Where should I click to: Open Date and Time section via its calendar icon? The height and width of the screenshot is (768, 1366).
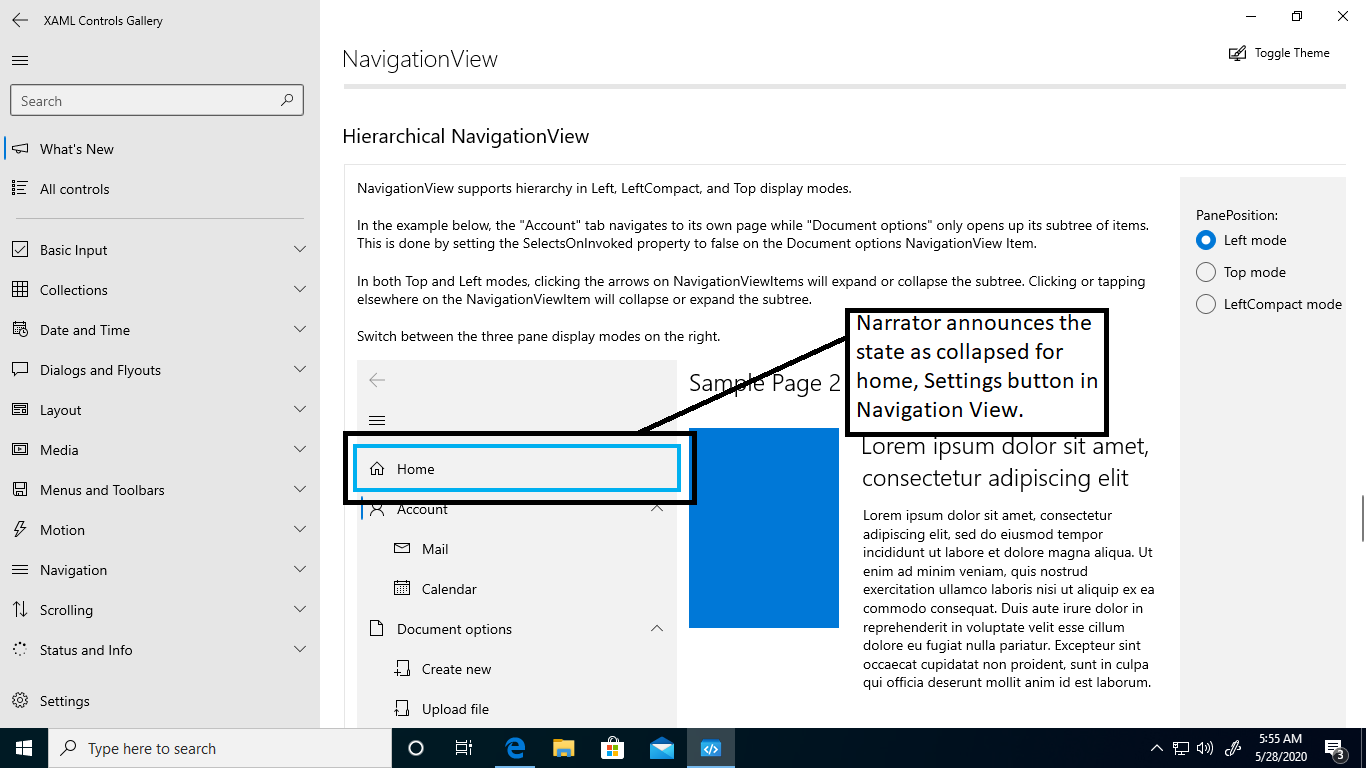click(22, 329)
